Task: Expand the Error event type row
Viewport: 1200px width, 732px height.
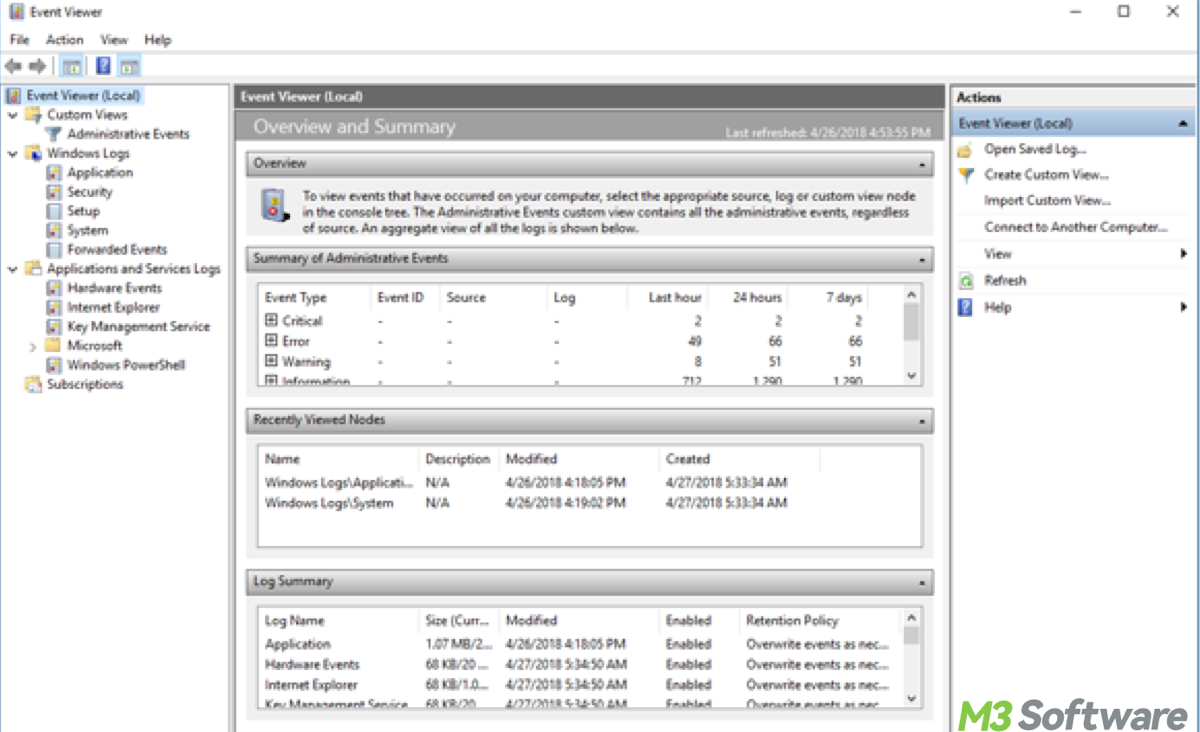Action: pyautogui.click(x=270, y=341)
